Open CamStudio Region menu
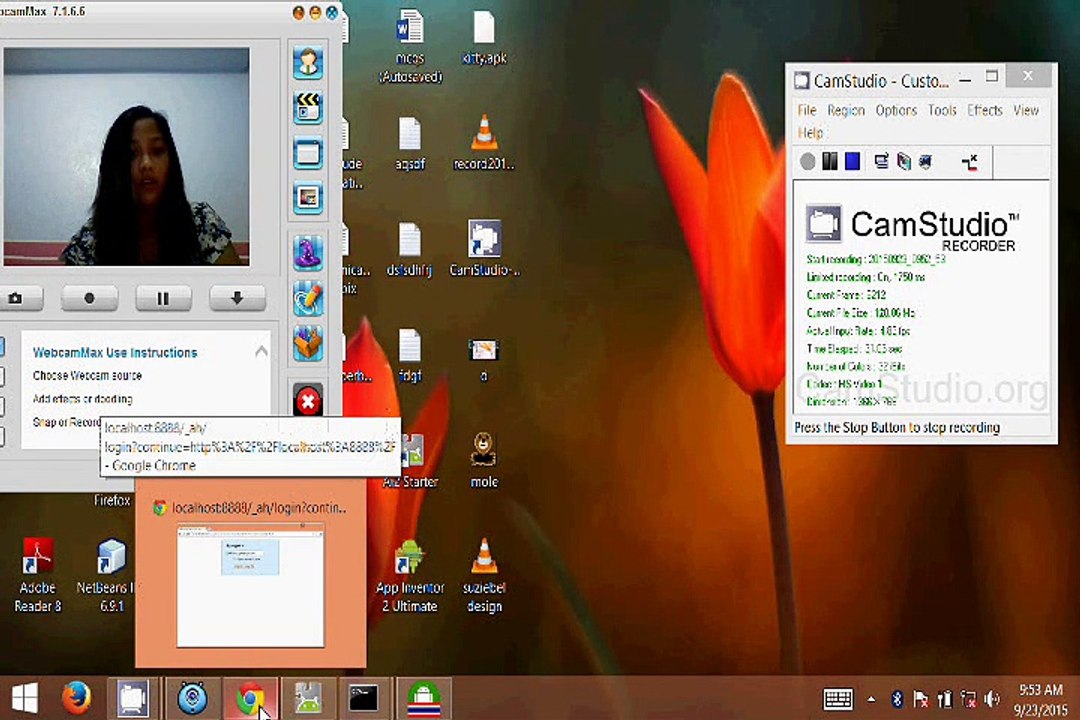This screenshot has height=720, width=1080. tap(846, 110)
